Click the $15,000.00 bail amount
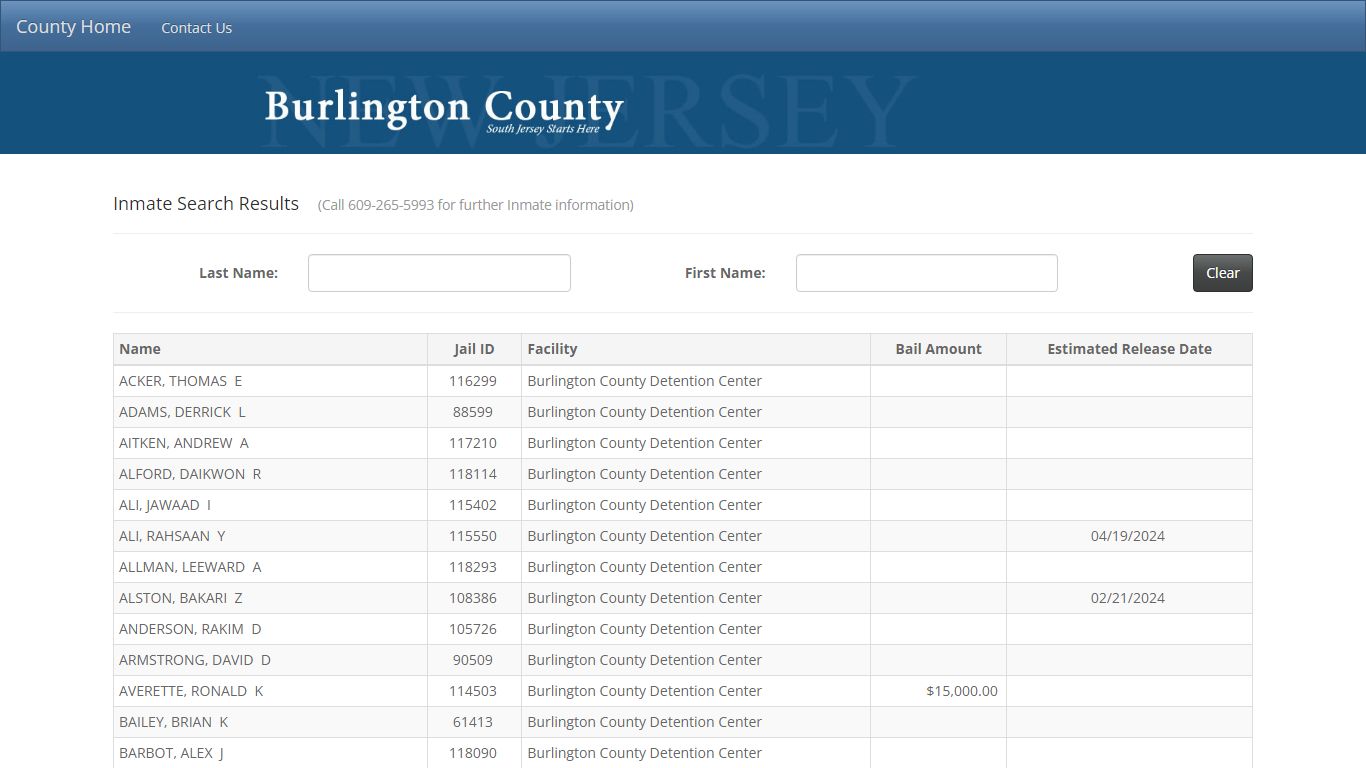 click(962, 691)
